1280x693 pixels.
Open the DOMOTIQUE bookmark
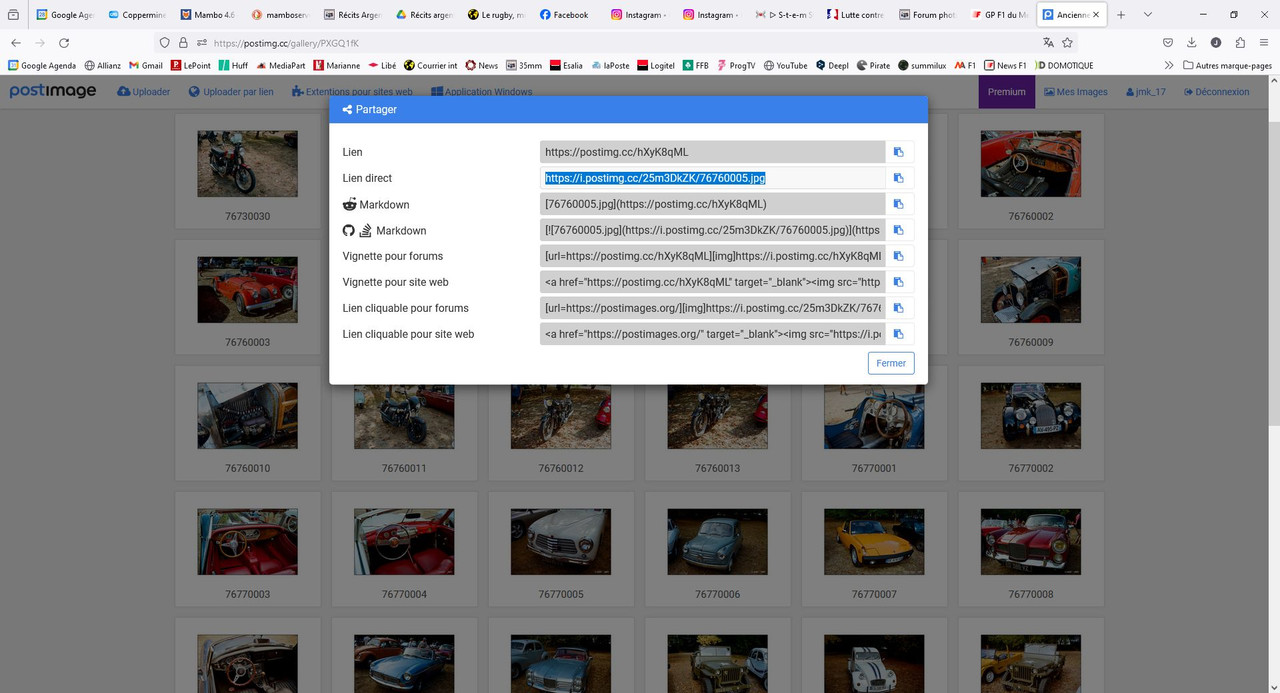point(1064,65)
